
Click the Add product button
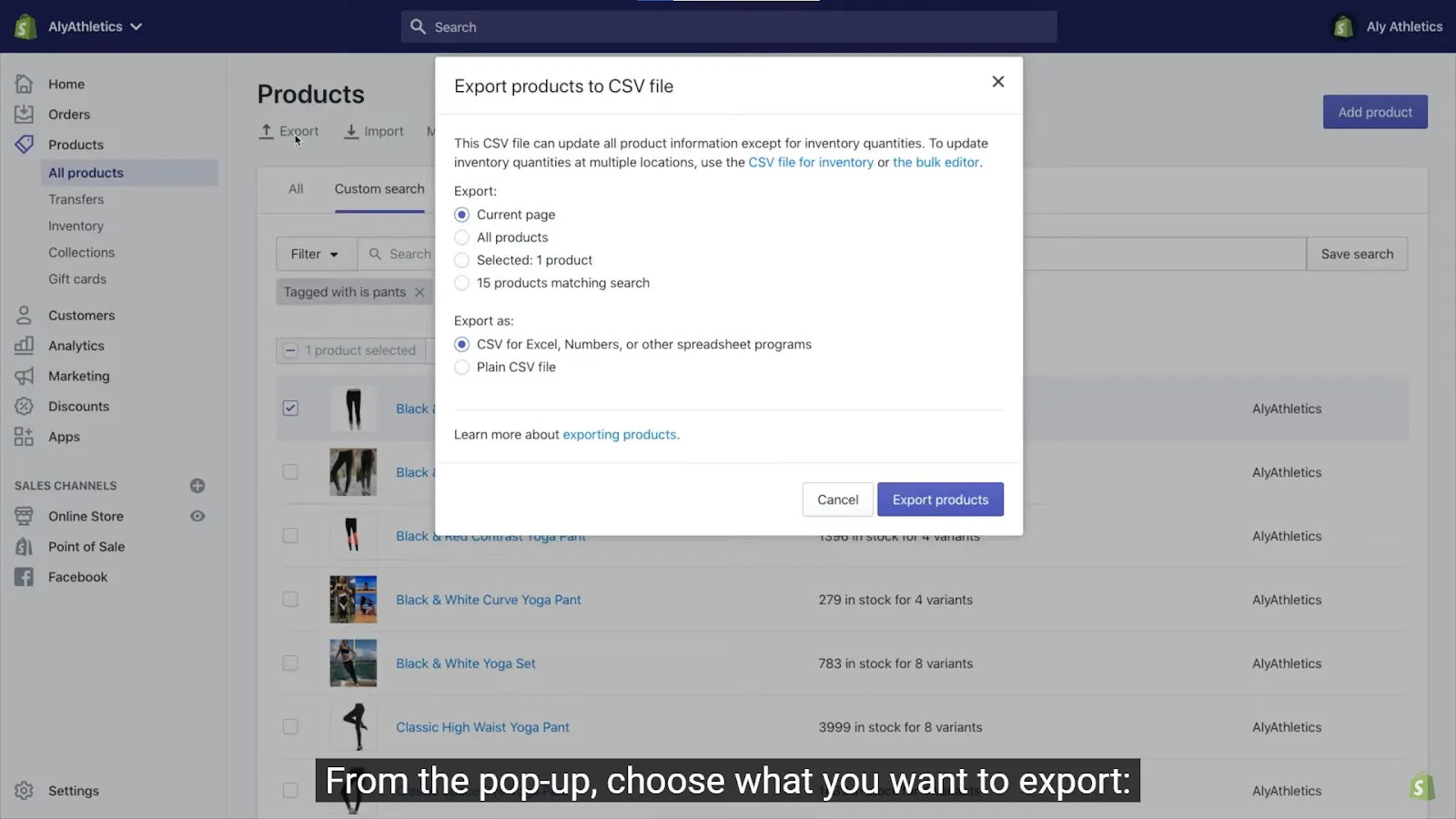pos(1375,112)
